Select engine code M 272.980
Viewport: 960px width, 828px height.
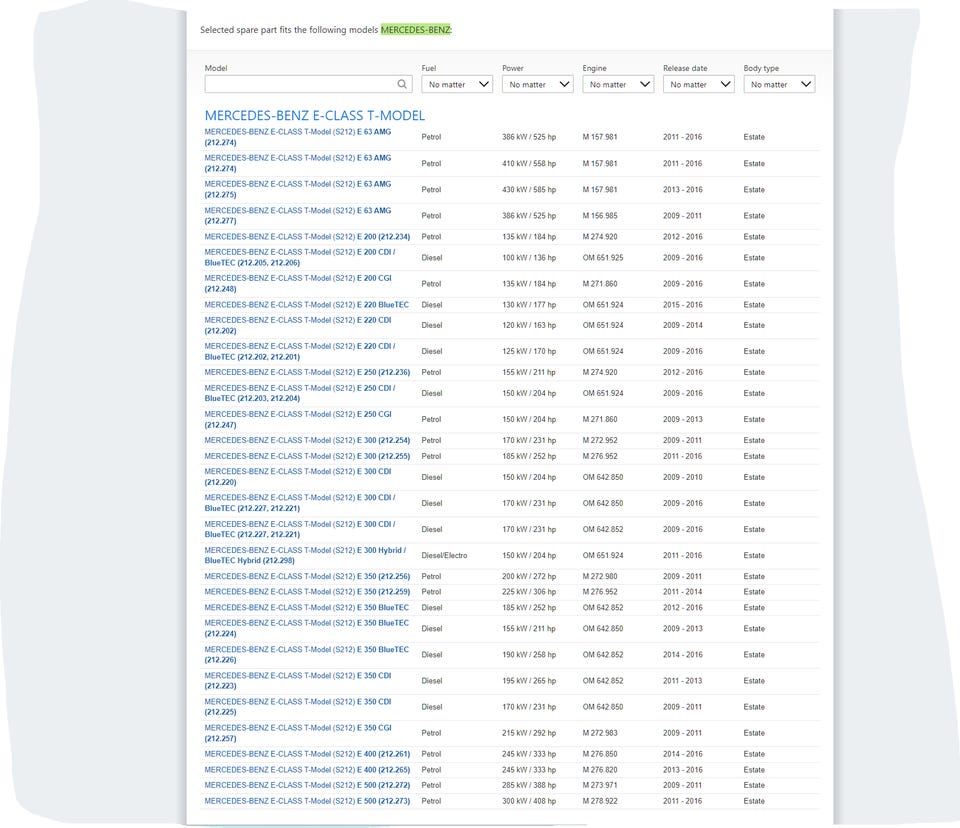point(600,576)
